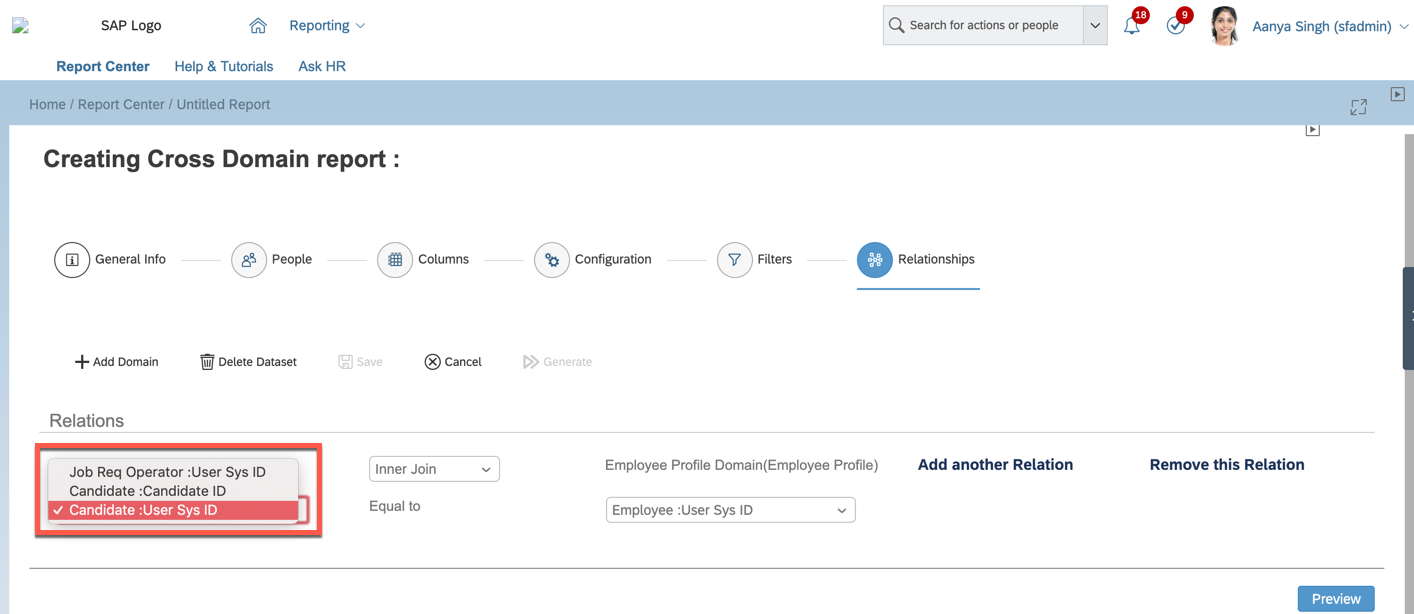Open the Reporting module dropdown
Image resolution: width=1414 pixels, height=614 pixels.
pyautogui.click(x=327, y=26)
